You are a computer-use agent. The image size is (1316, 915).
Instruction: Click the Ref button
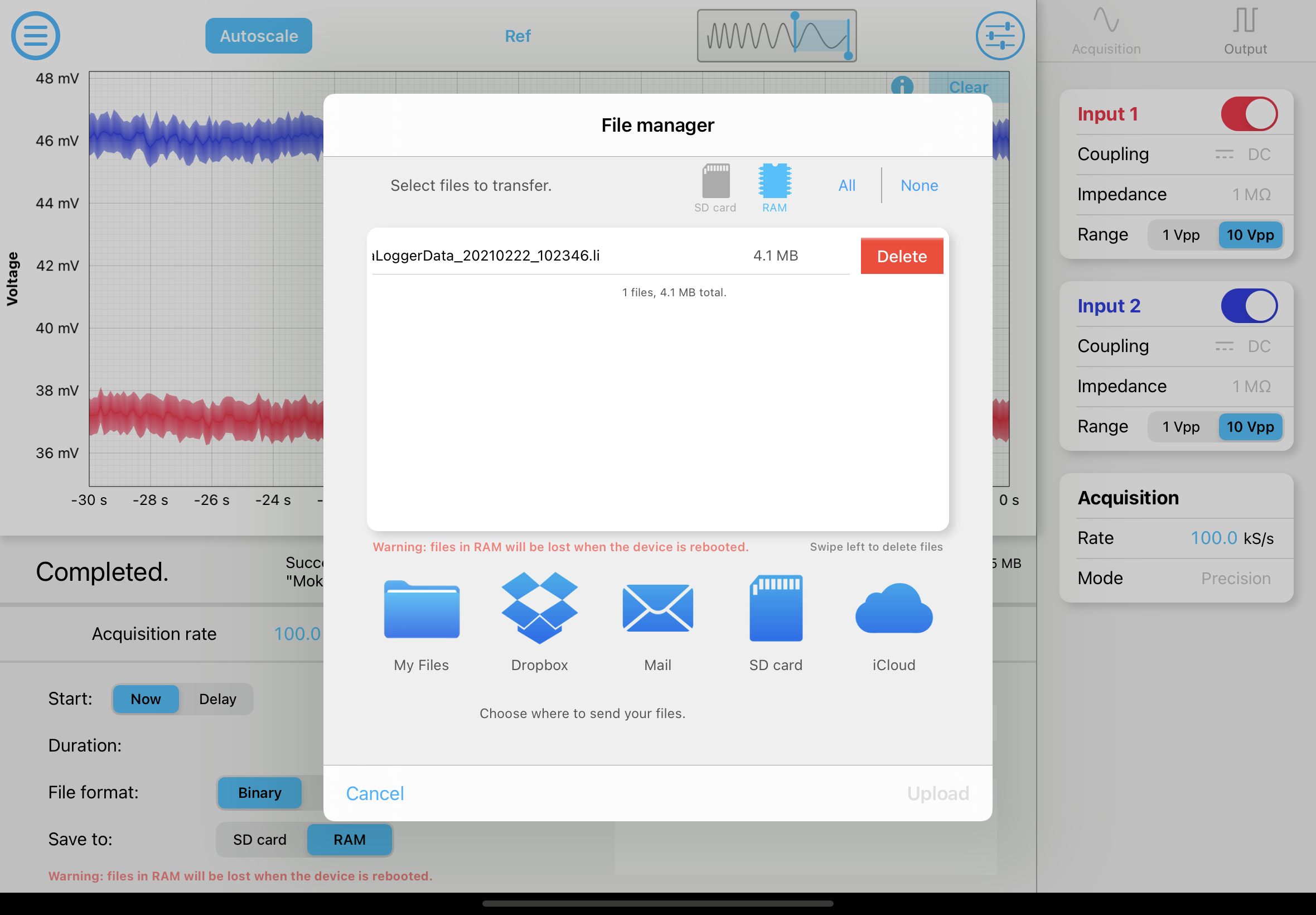[x=517, y=36]
